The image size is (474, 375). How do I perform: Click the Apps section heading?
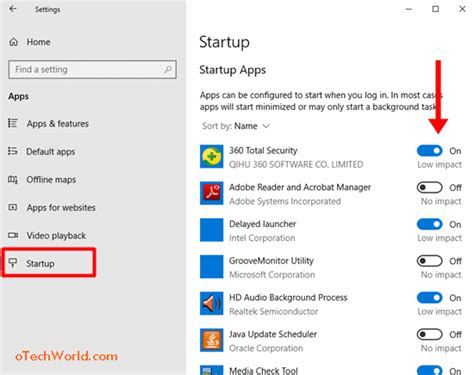point(18,97)
